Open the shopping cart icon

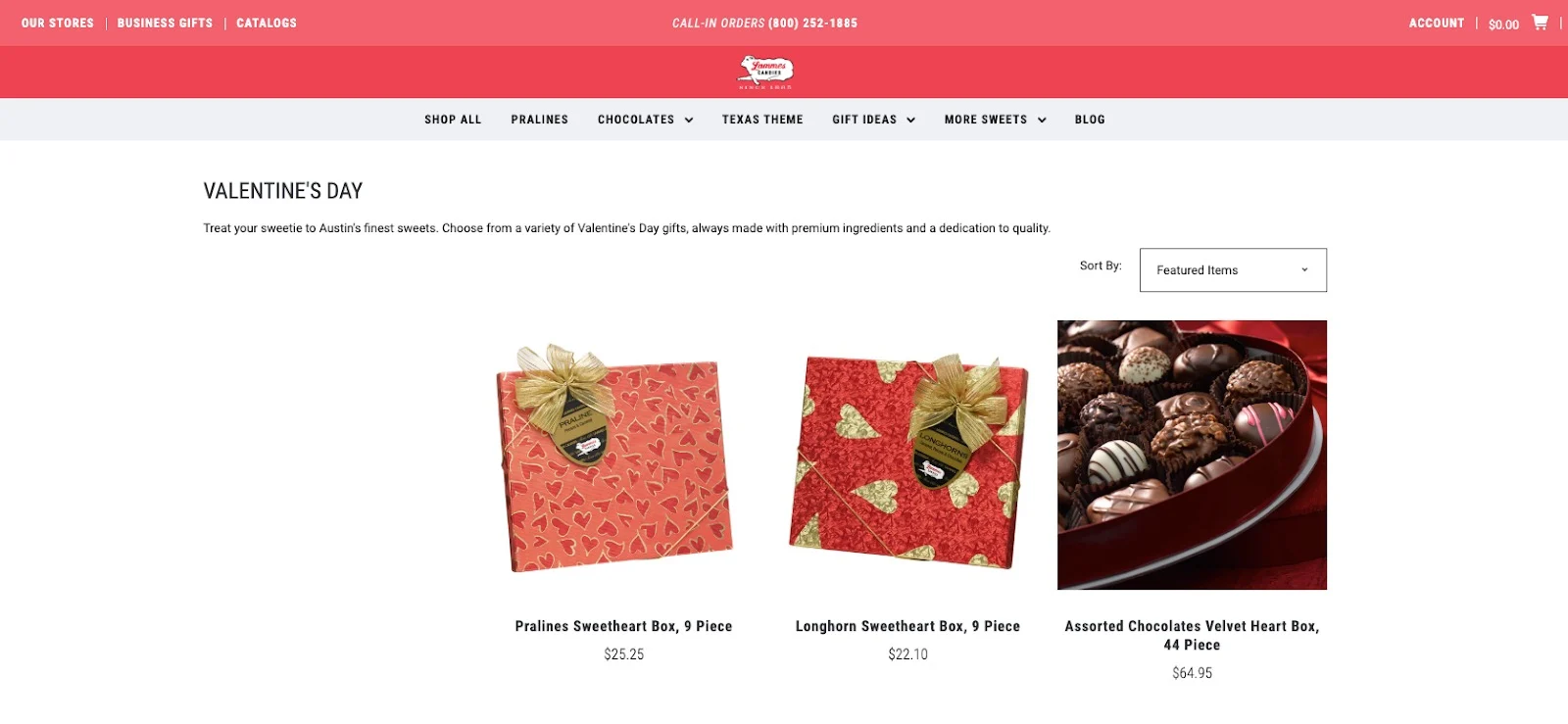point(1540,22)
